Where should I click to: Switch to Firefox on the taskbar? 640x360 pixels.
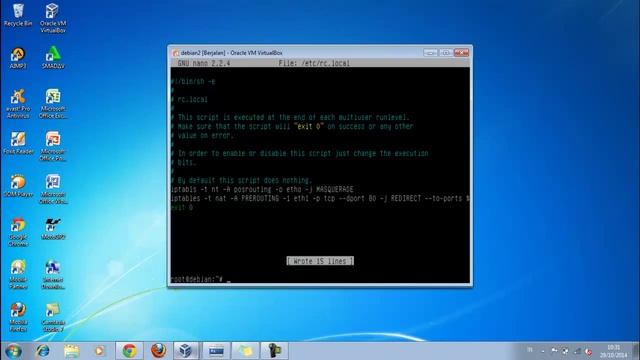click(158, 351)
